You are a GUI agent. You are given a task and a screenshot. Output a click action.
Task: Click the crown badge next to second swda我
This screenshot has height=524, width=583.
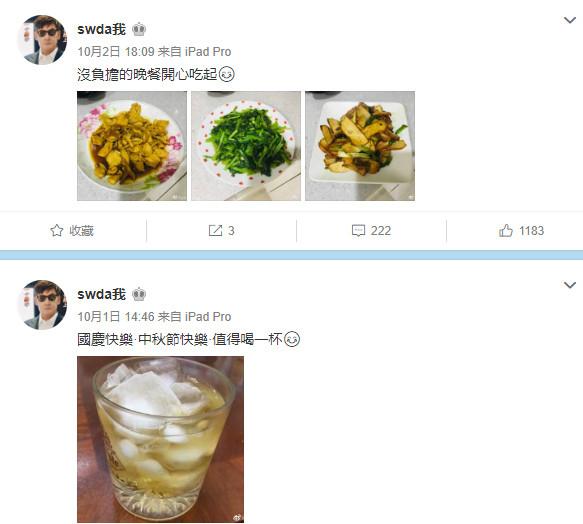(x=139, y=294)
